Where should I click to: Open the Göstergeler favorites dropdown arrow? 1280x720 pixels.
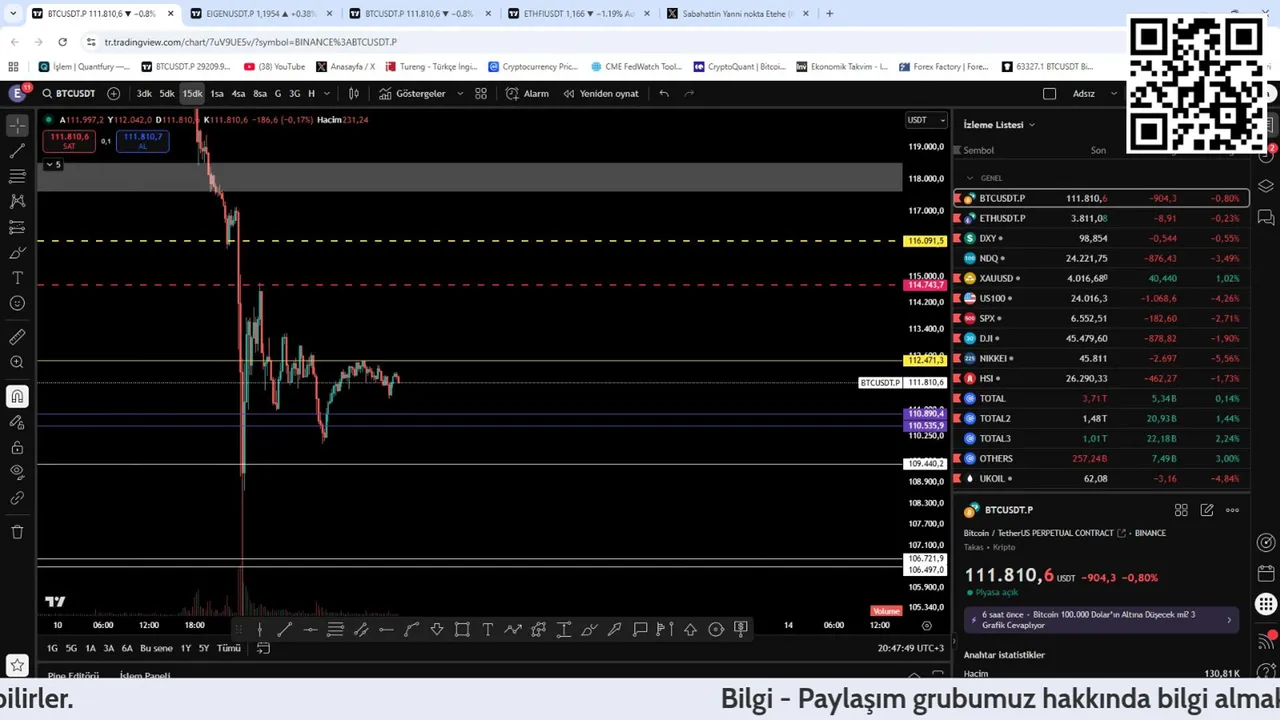tap(460, 94)
